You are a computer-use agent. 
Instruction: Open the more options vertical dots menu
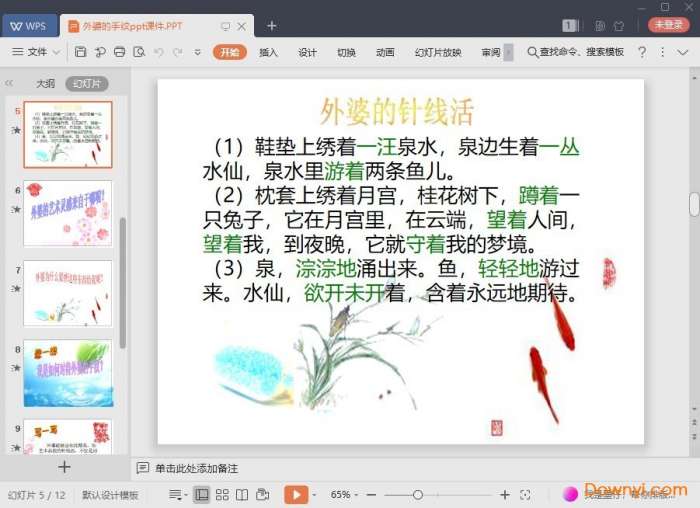point(662,52)
